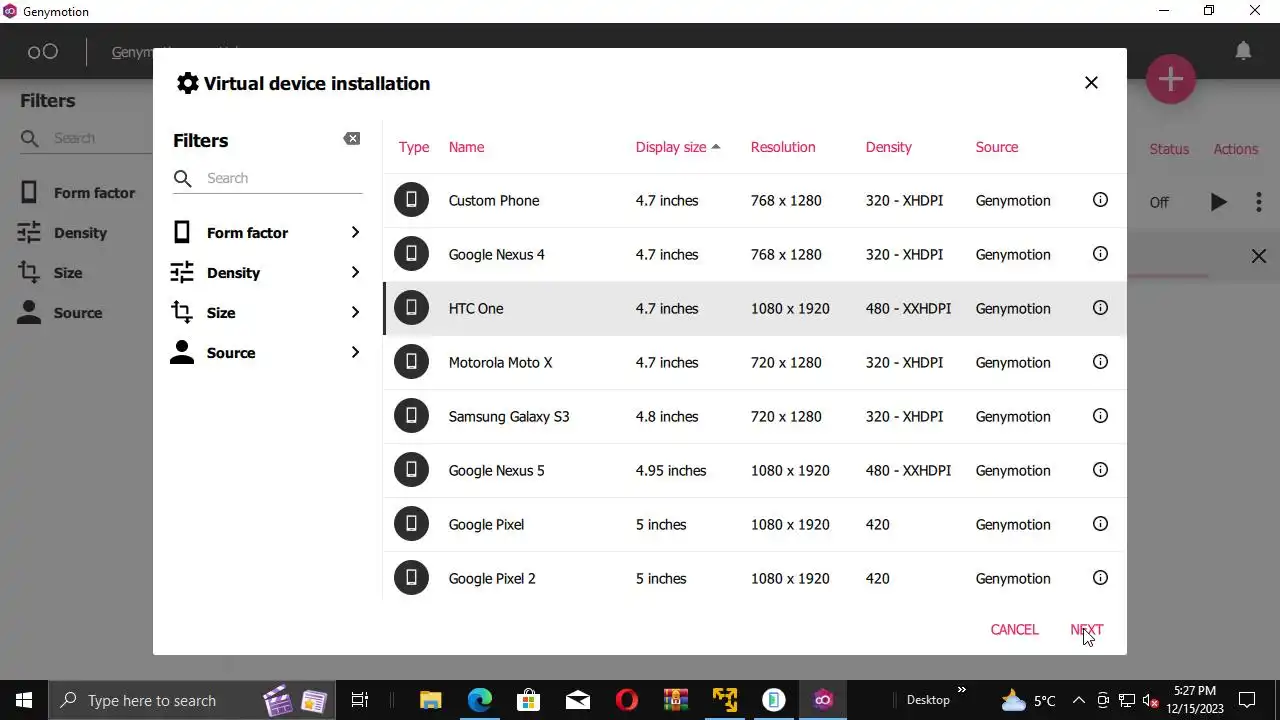Click the taskbar search box
This screenshot has width=1280, height=720.
pyautogui.click(x=192, y=700)
